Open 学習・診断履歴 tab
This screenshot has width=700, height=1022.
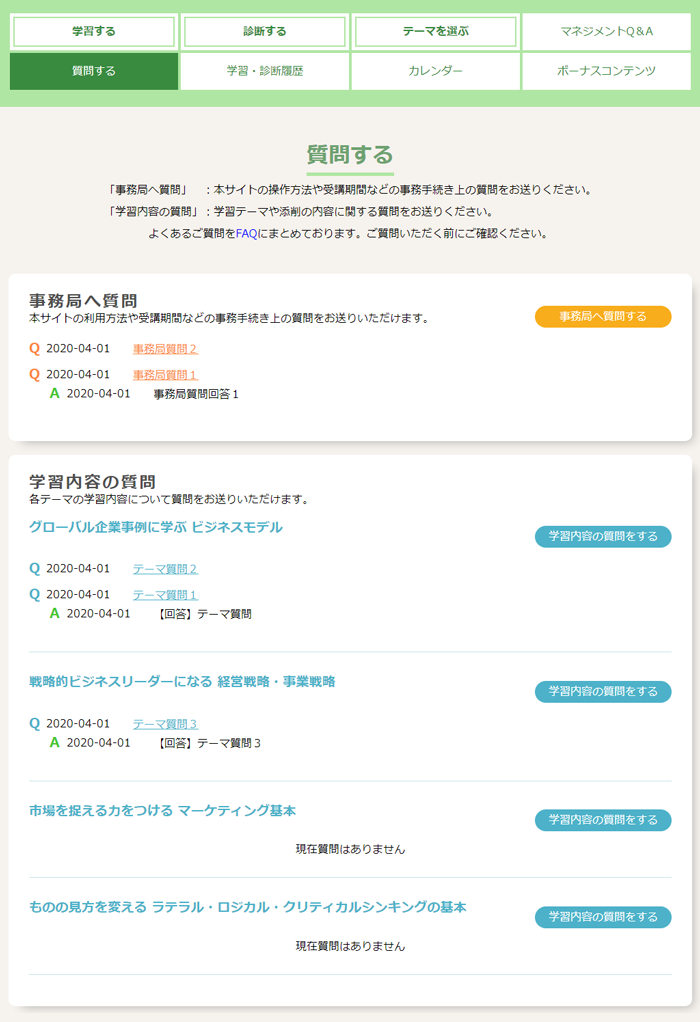click(265, 71)
